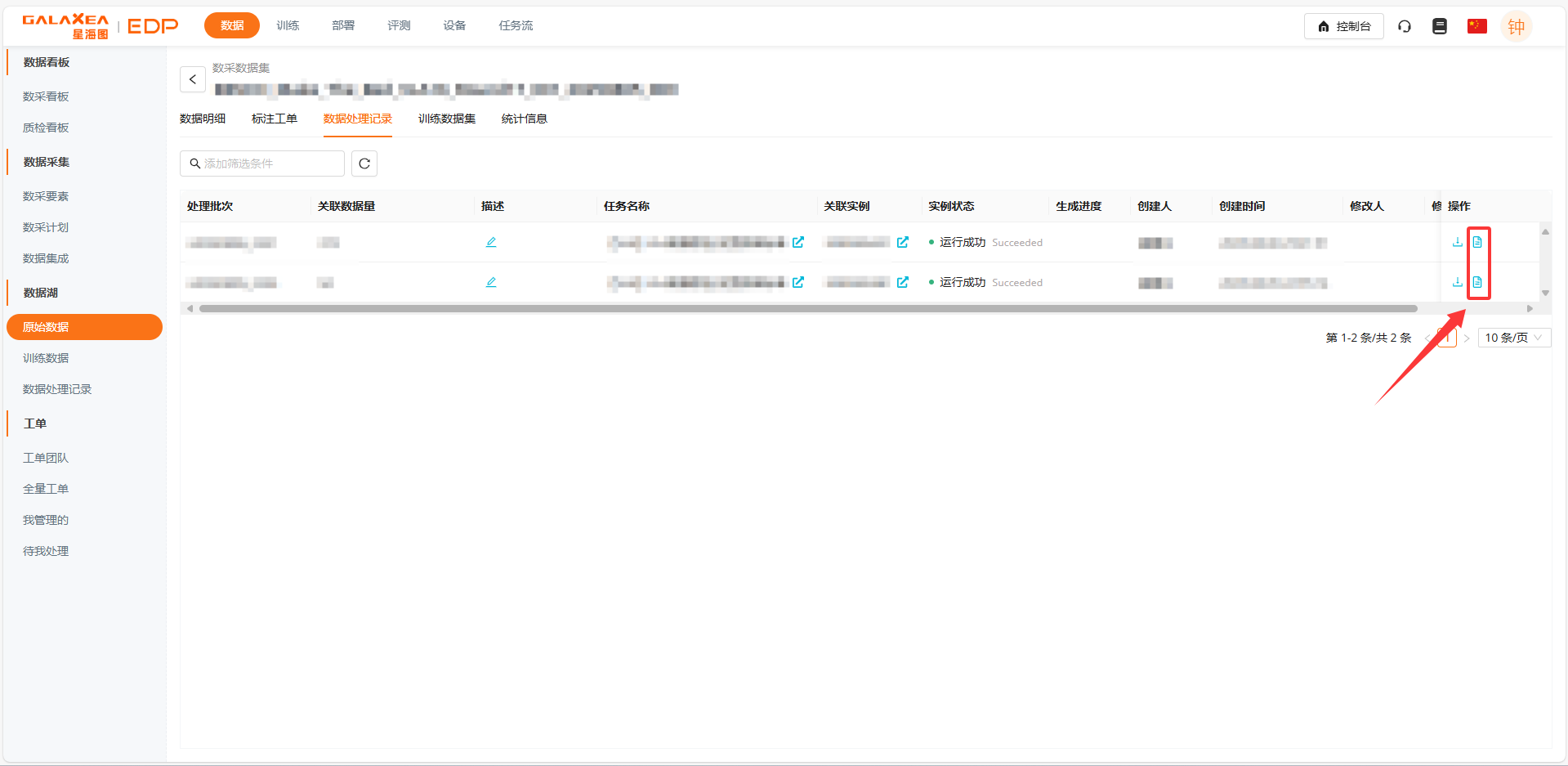Click the 控制台 console button
1568x766 pixels.
1343,26
